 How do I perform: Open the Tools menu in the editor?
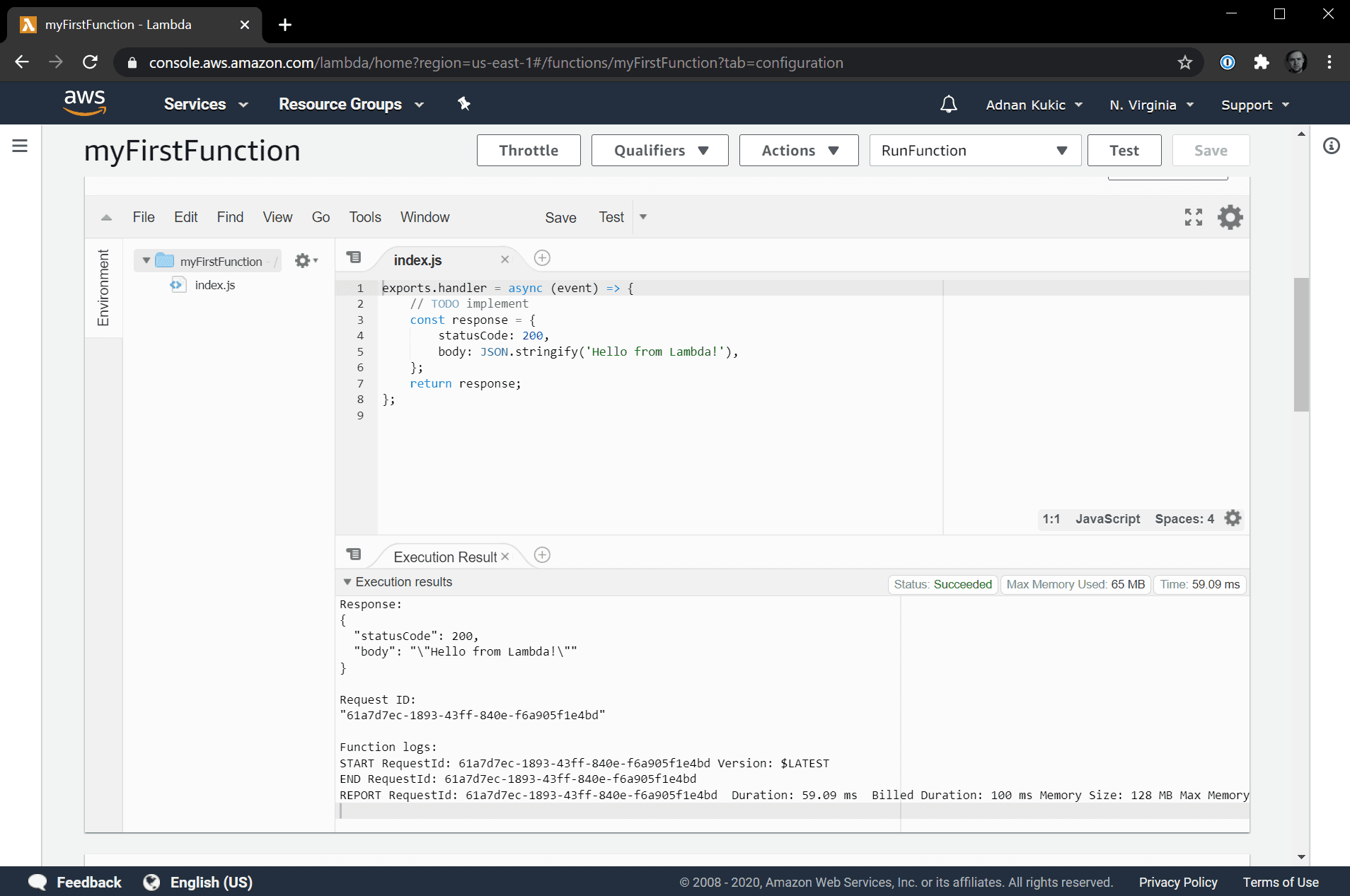point(364,217)
